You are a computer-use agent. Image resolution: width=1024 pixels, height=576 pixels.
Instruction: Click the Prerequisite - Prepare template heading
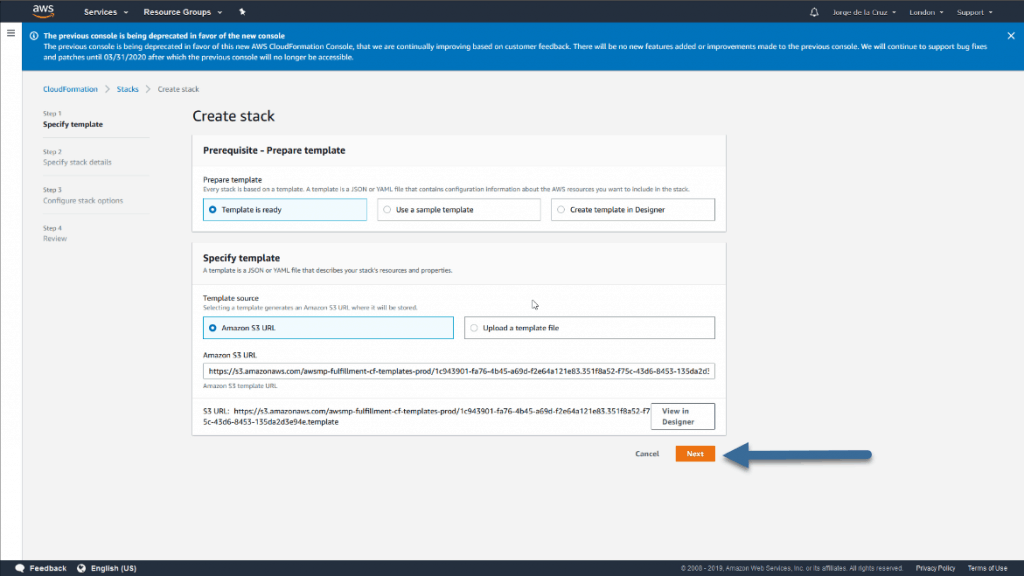pyautogui.click(x=274, y=150)
